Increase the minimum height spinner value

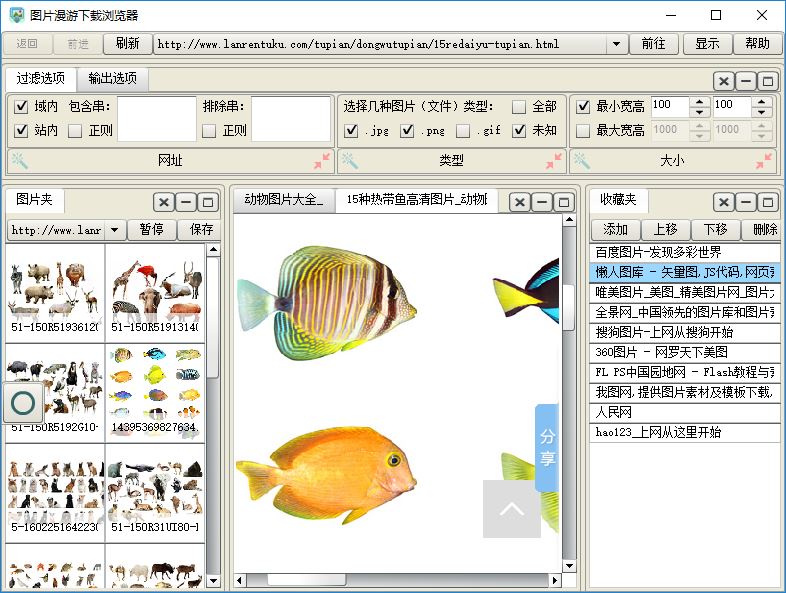(x=761, y=101)
